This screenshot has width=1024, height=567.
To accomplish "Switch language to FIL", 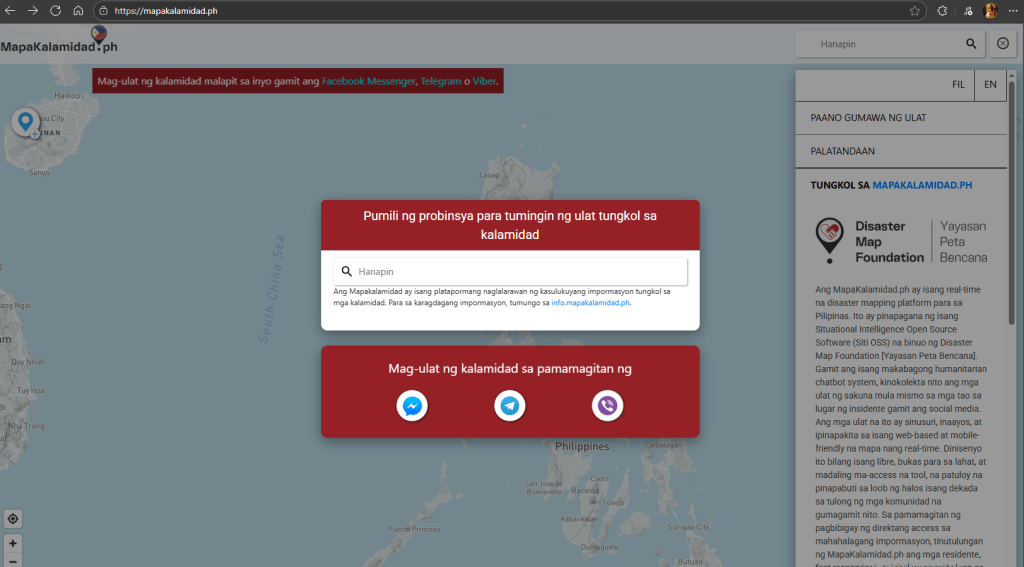I will (x=958, y=85).
